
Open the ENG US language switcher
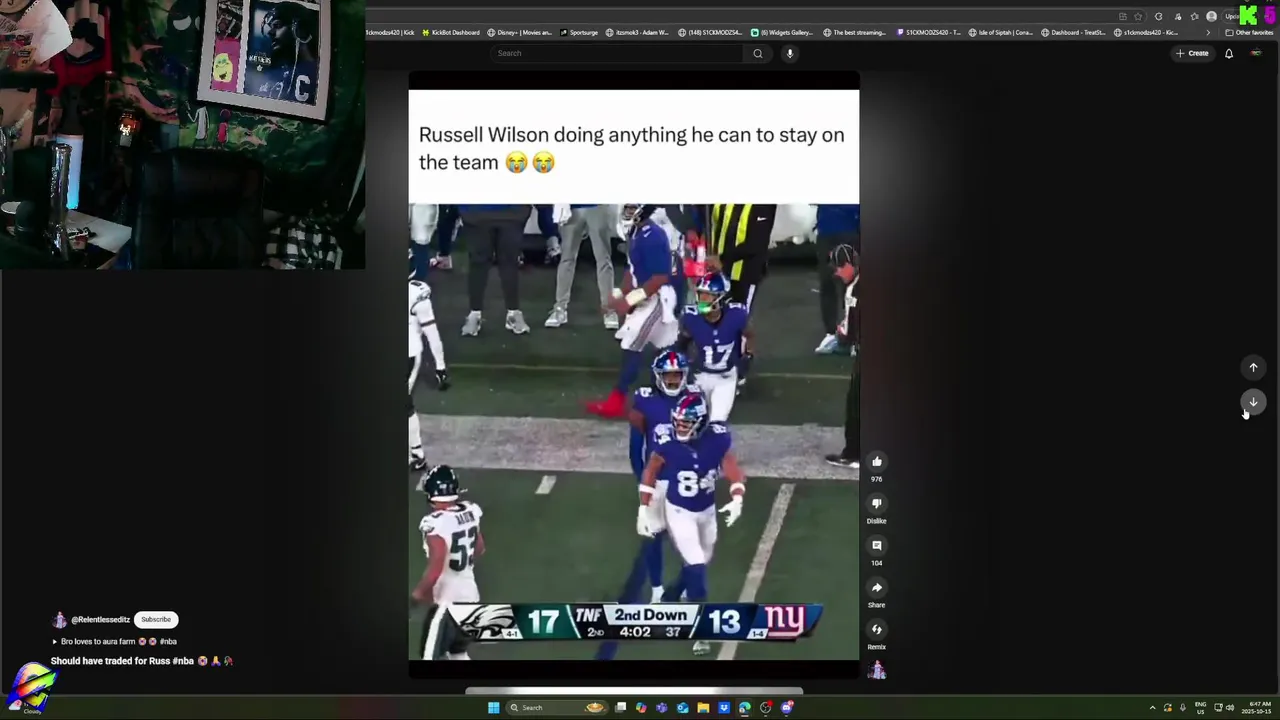point(1200,708)
